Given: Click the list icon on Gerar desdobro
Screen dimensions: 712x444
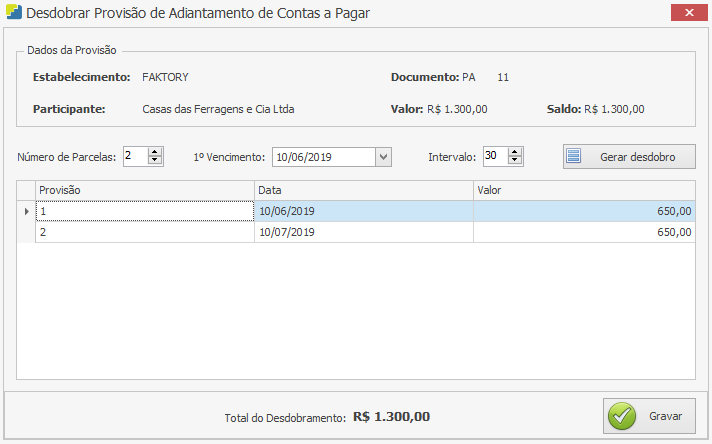Looking at the screenshot, I should pos(574,157).
